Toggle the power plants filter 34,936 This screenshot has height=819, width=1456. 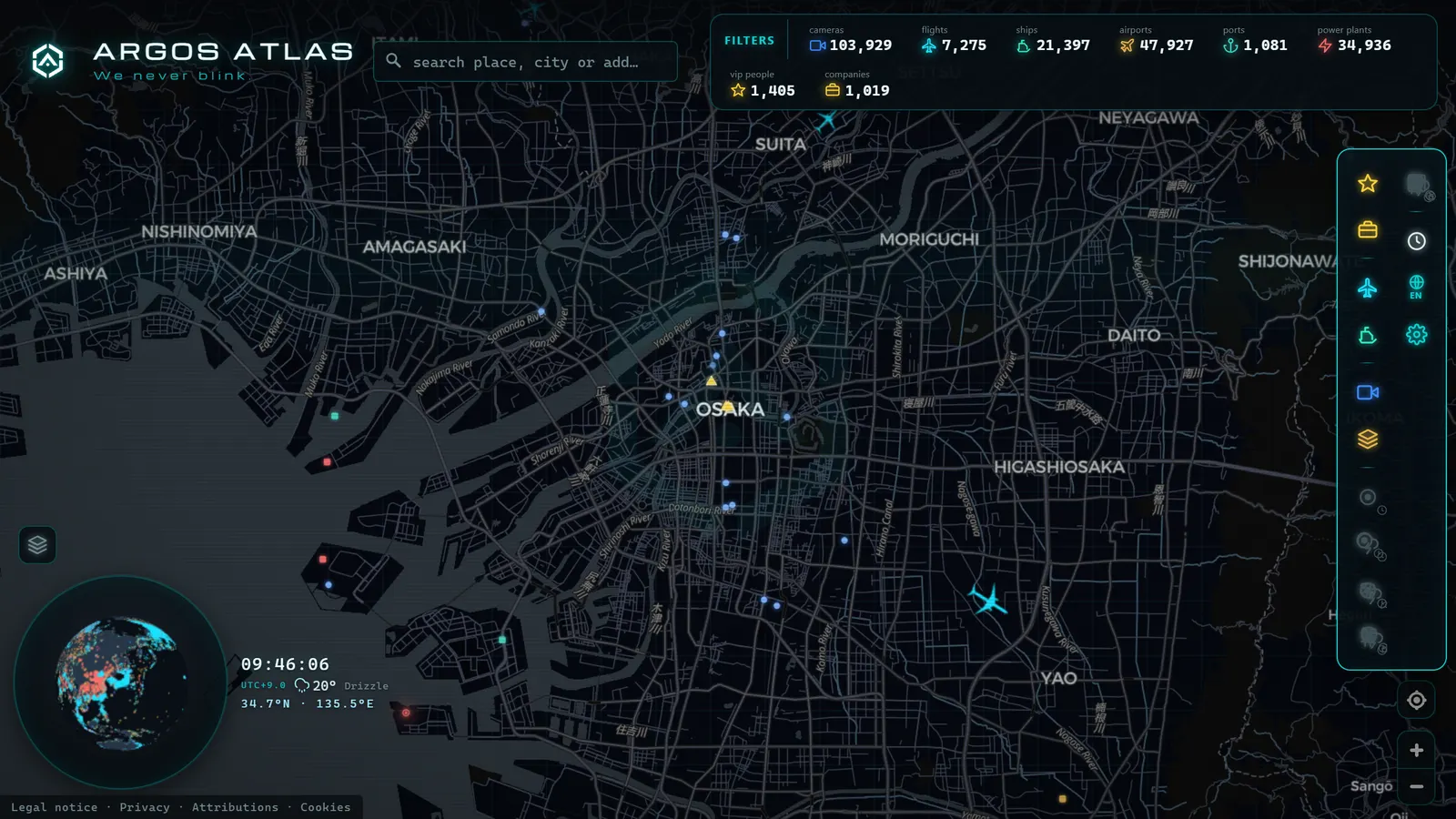pyautogui.click(x=1354, y=39)
